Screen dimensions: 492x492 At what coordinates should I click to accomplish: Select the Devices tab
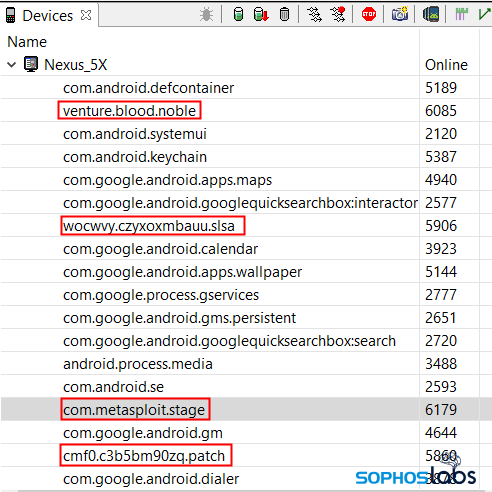click(47, 16)
